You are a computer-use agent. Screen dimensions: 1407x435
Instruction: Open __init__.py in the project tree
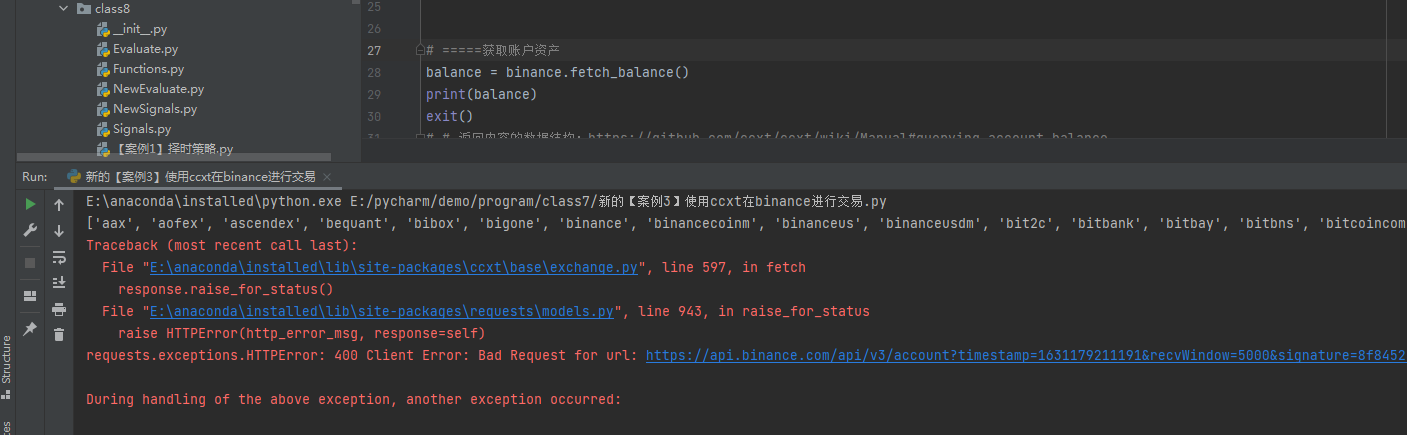[140, 29]
